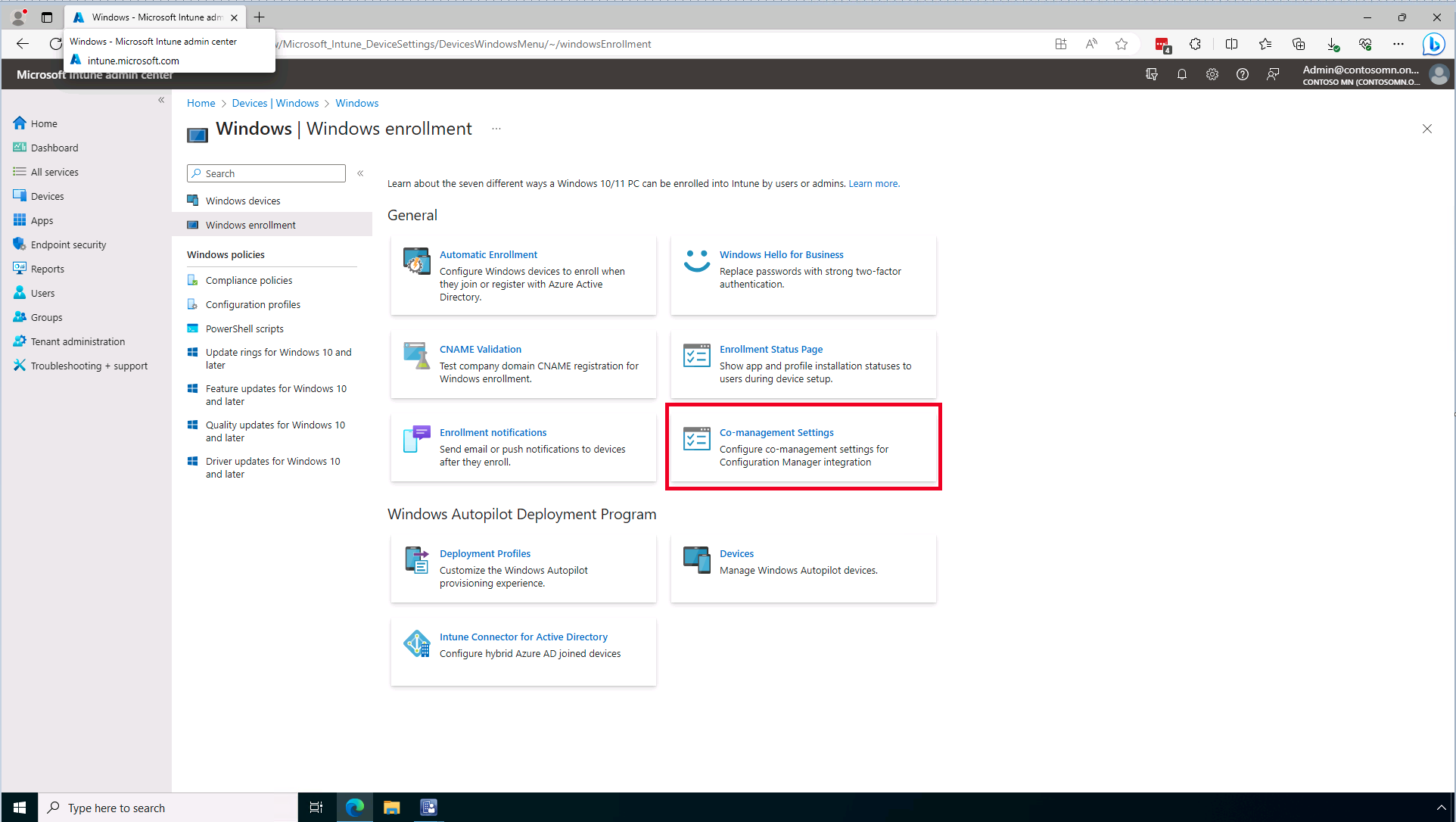Collapse the main left navigation pane
Viewport: 1456px width, 822px height.
[161, 100]
